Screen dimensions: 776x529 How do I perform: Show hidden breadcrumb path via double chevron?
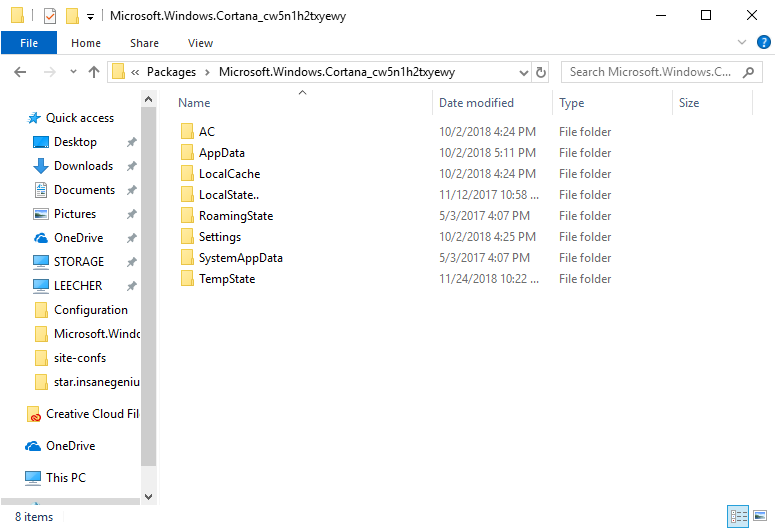[x=135, y=73]
